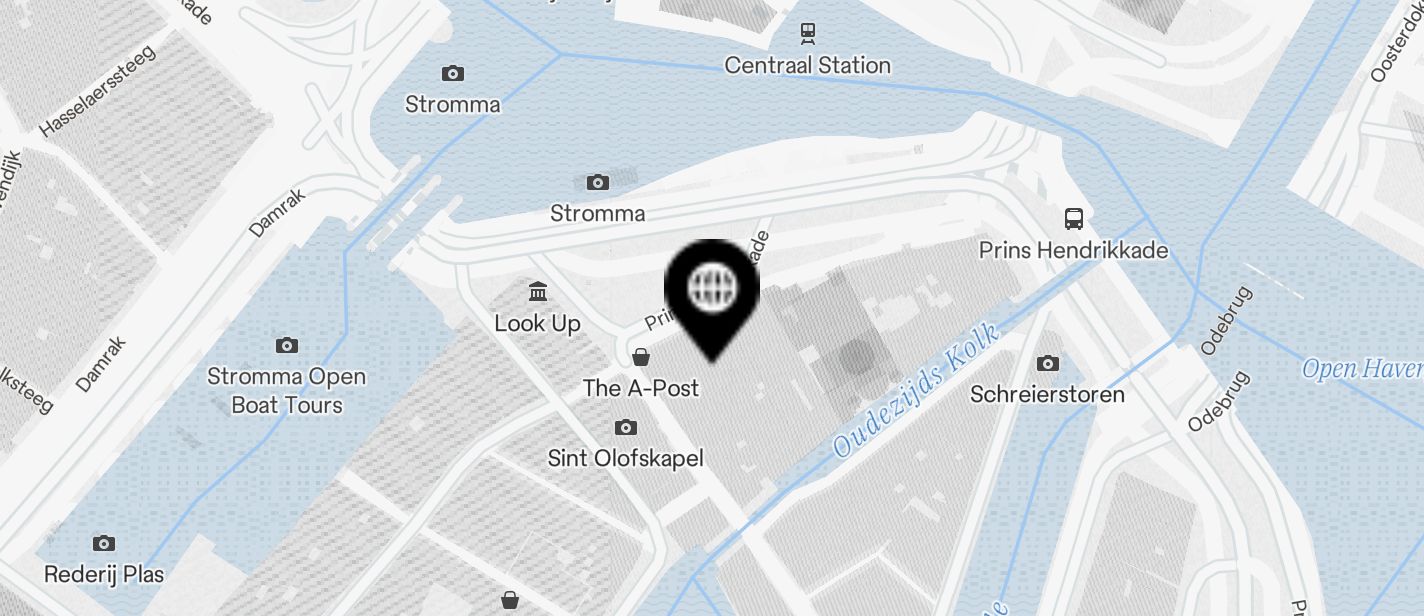
Task: Click the Sint Olofskapel label
Action: tap(626, 459)
